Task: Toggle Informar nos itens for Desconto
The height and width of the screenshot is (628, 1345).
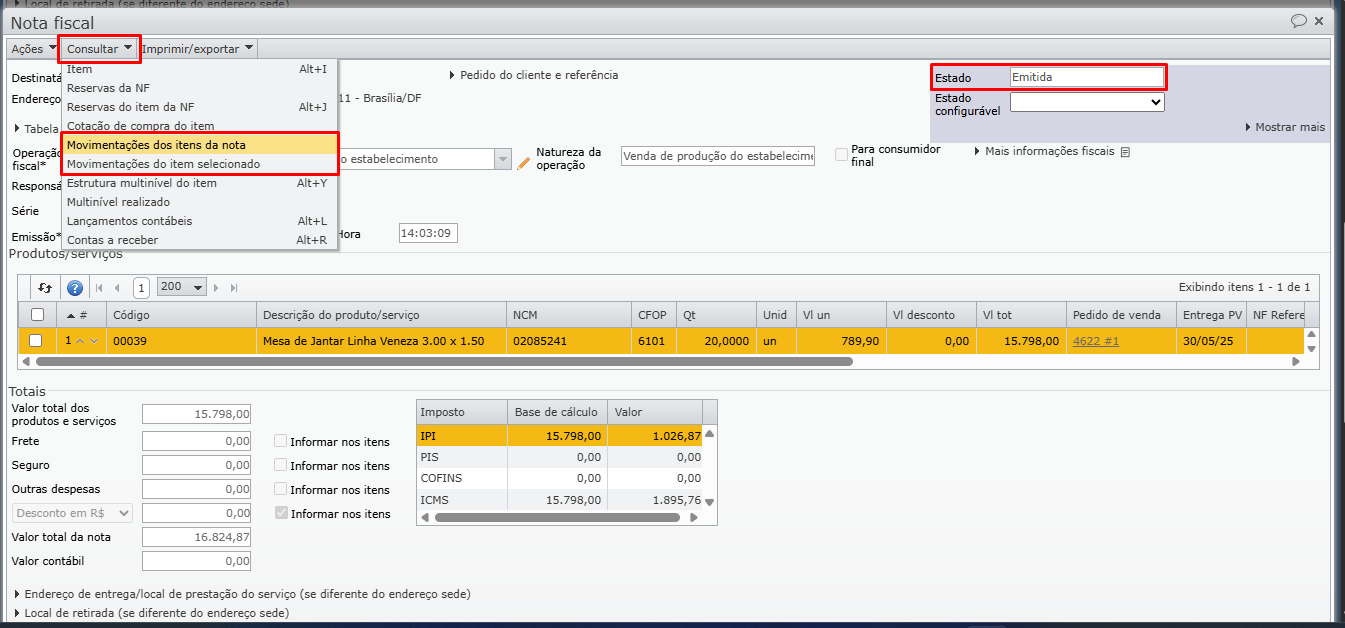Action: click(x=281, y=513)
